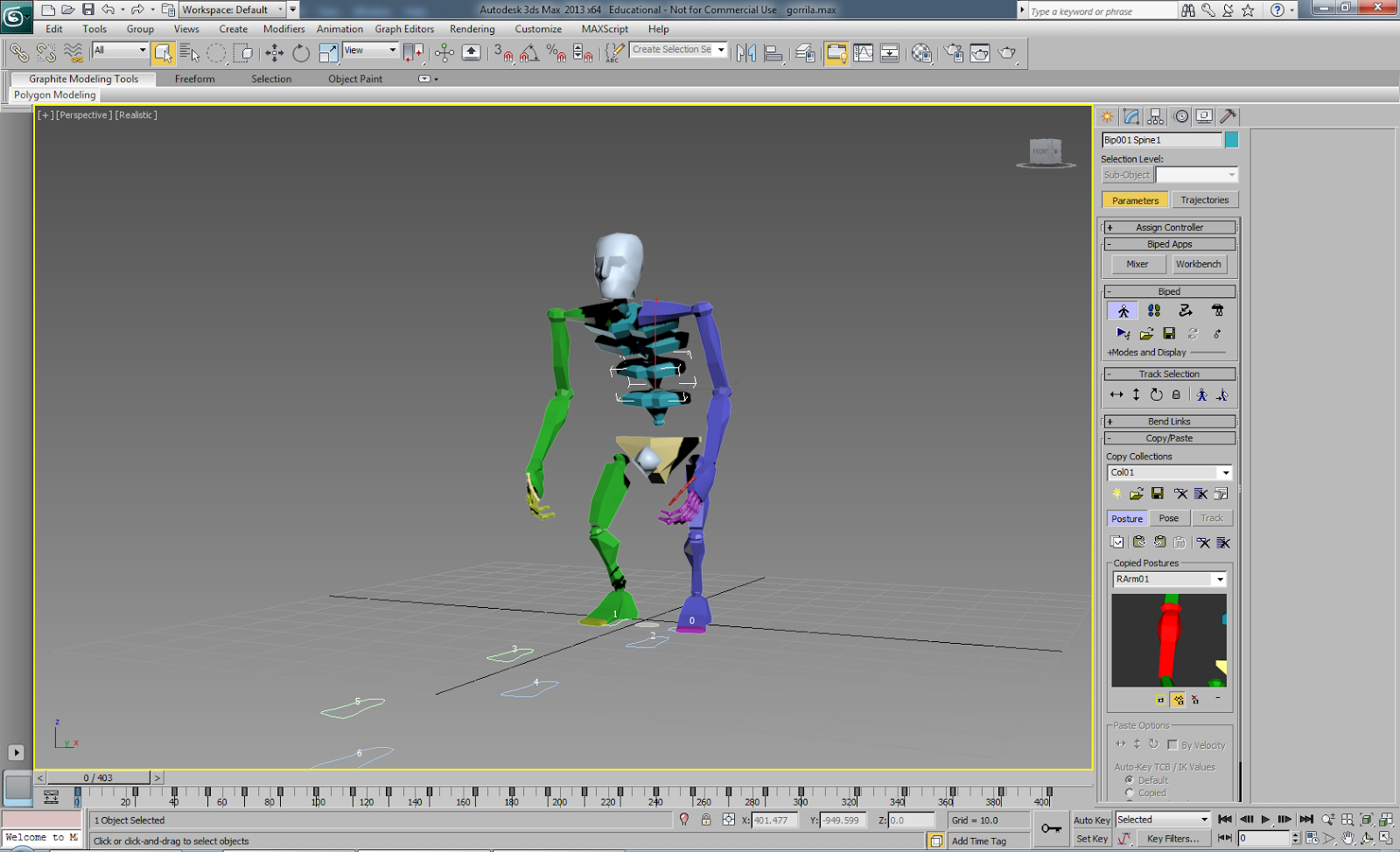1400x852 pixels.
Task: Click the Bip001 Spine1 object color swatch
Action: coord(1232,140)
